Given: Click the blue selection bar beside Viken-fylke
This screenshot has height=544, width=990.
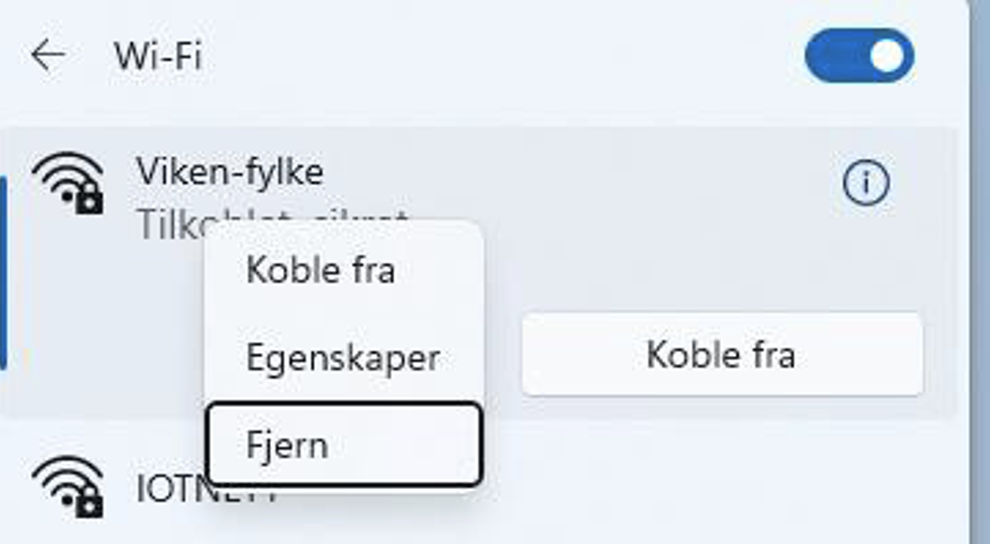Looking at the screenshot, I should coord(3,273).
